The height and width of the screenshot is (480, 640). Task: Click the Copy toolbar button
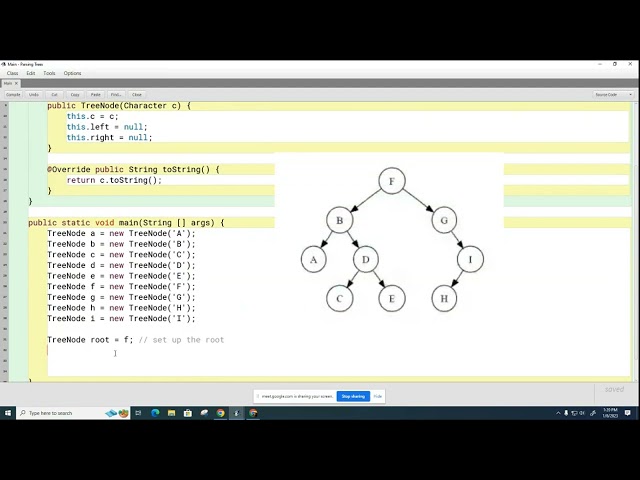click(x=75, y=95)
